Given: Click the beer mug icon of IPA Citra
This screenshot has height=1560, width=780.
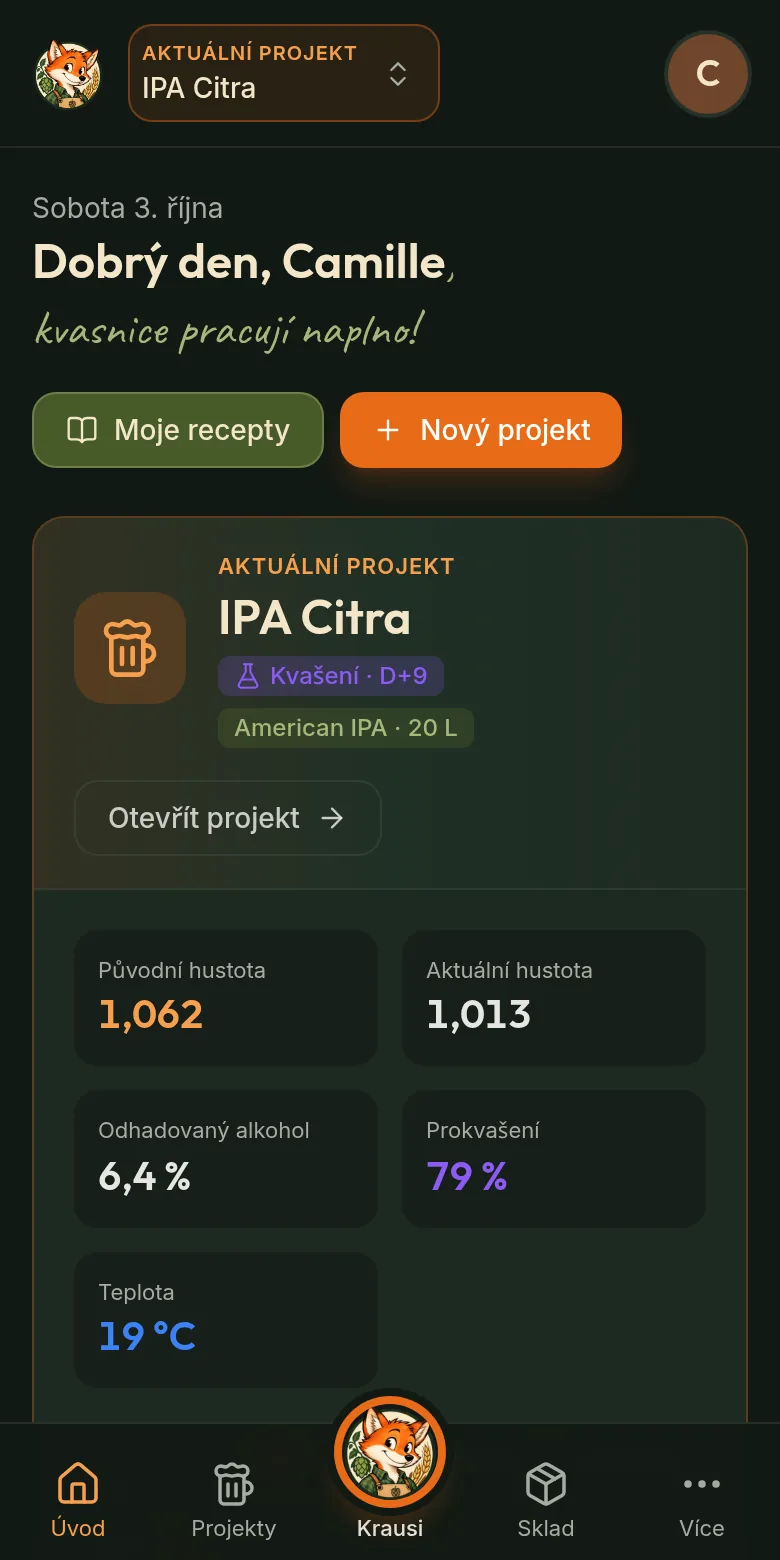Looking at the screenshot, I should (130, 648).
